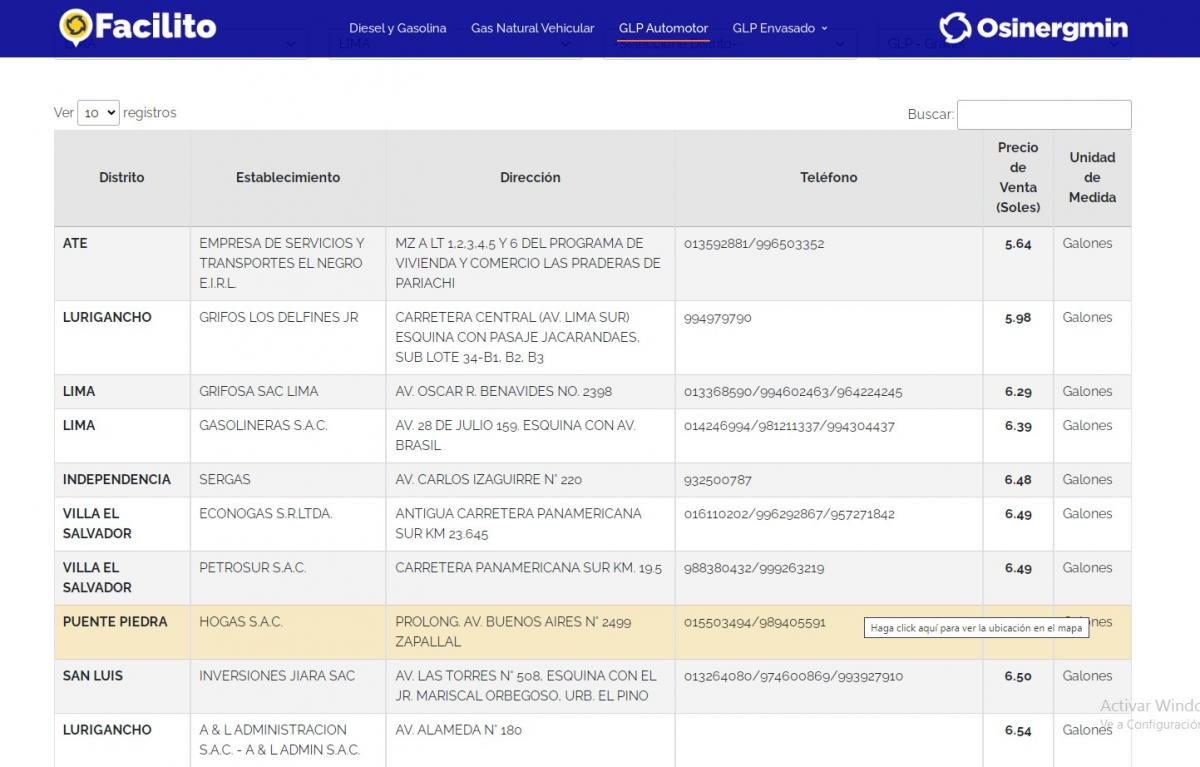Click Empresa de Servicios y Transportes El Negro
Viewport: 1200px width, 767px height.
282,264
